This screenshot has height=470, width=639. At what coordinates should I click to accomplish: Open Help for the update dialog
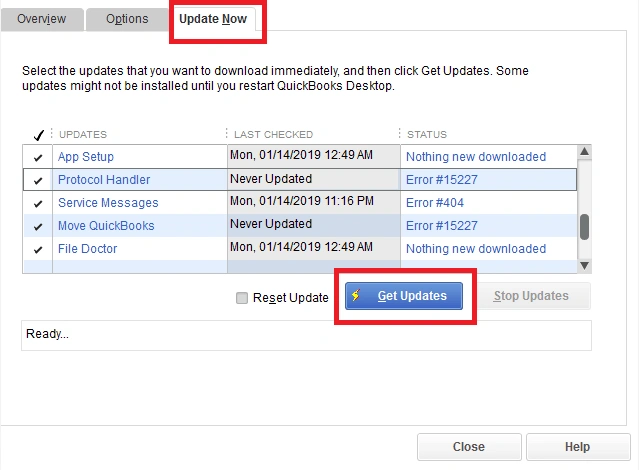578,447
